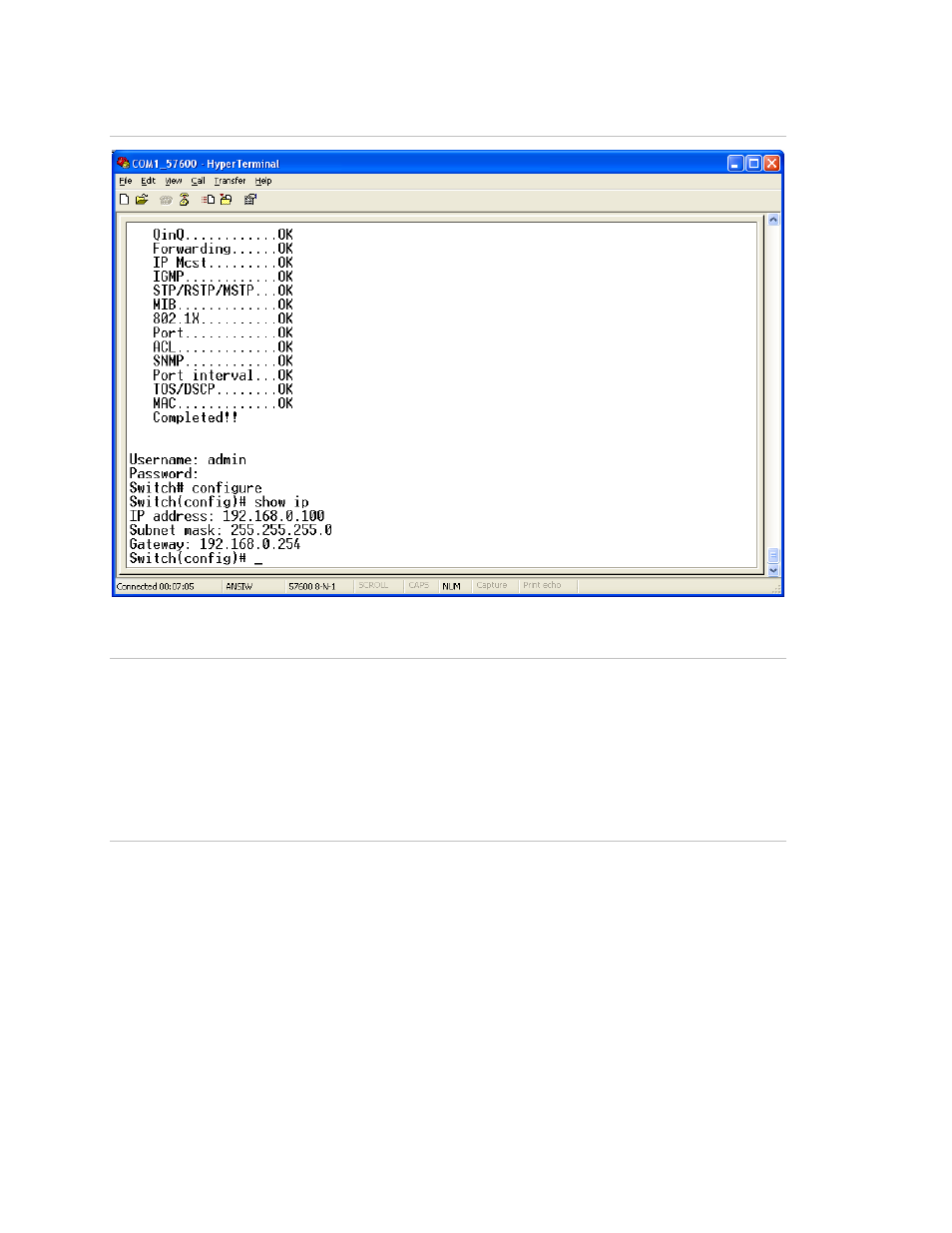Click the Receive file toolbar icon

[x=226, y=200]
